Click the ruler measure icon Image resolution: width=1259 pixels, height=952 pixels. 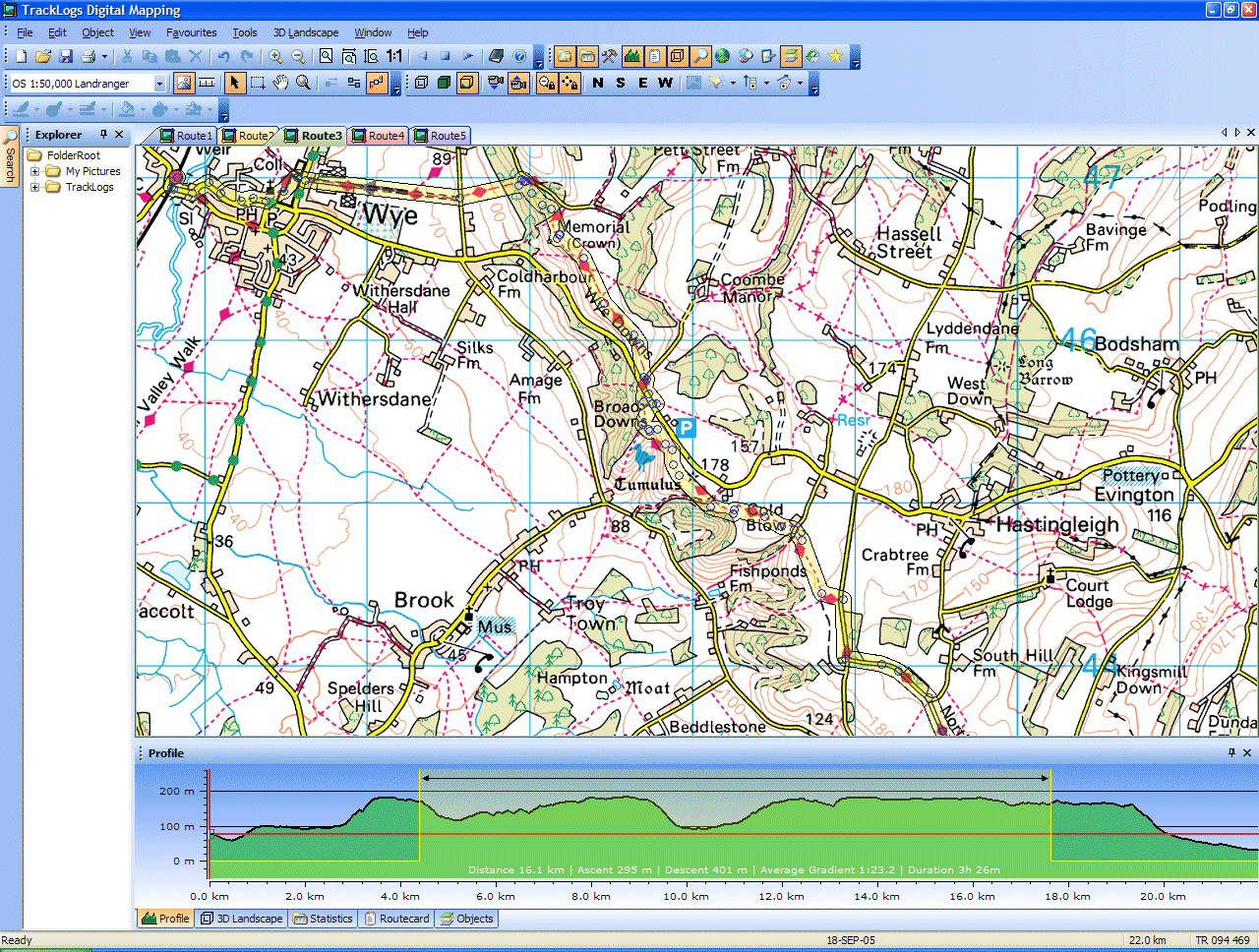pos(207,83)
